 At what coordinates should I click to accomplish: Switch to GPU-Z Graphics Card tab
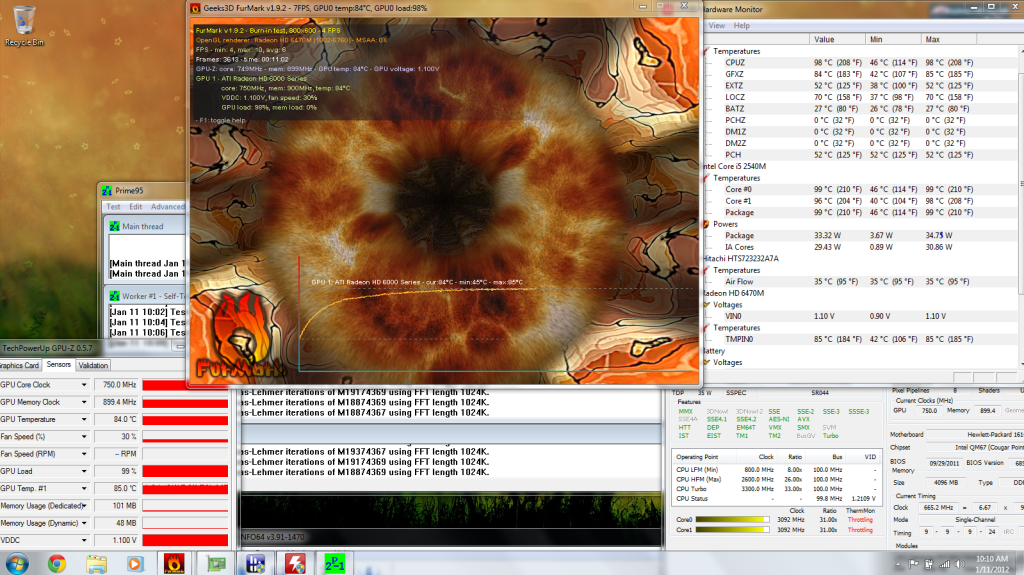[x=21, y=365]
